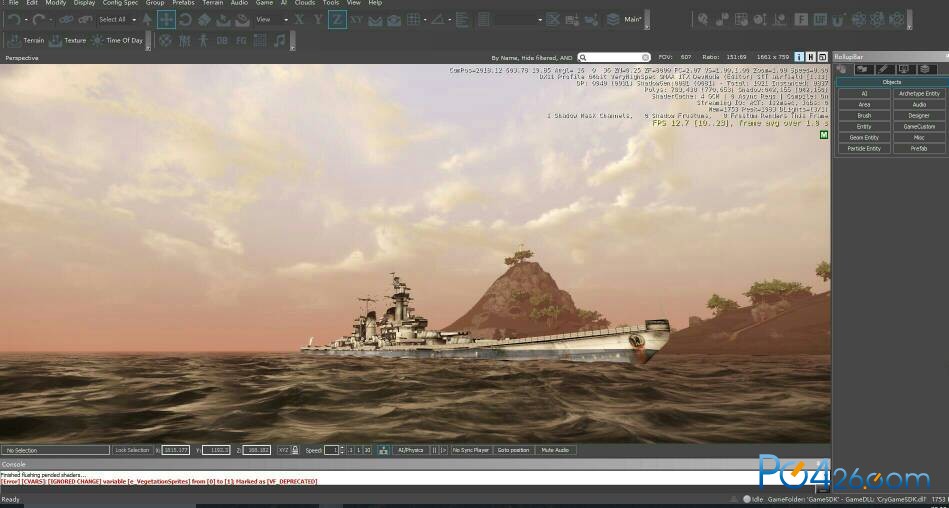Expand the Undo history dropdown arrow
Image resolution: width=949 pixels, height=508 pixels.
point(26,20)
